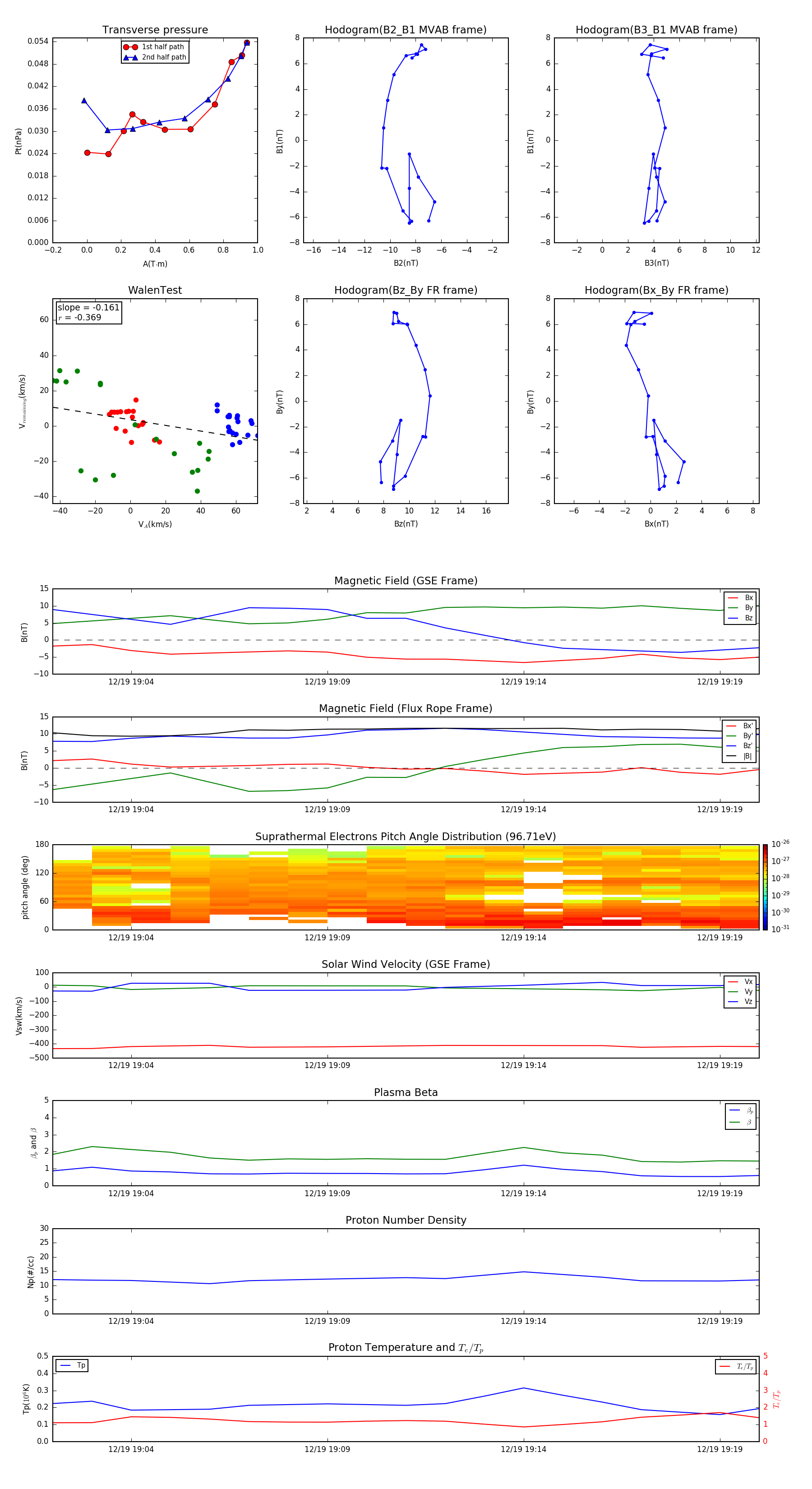Click the "Proton Number Density" title

point(406,1220)
